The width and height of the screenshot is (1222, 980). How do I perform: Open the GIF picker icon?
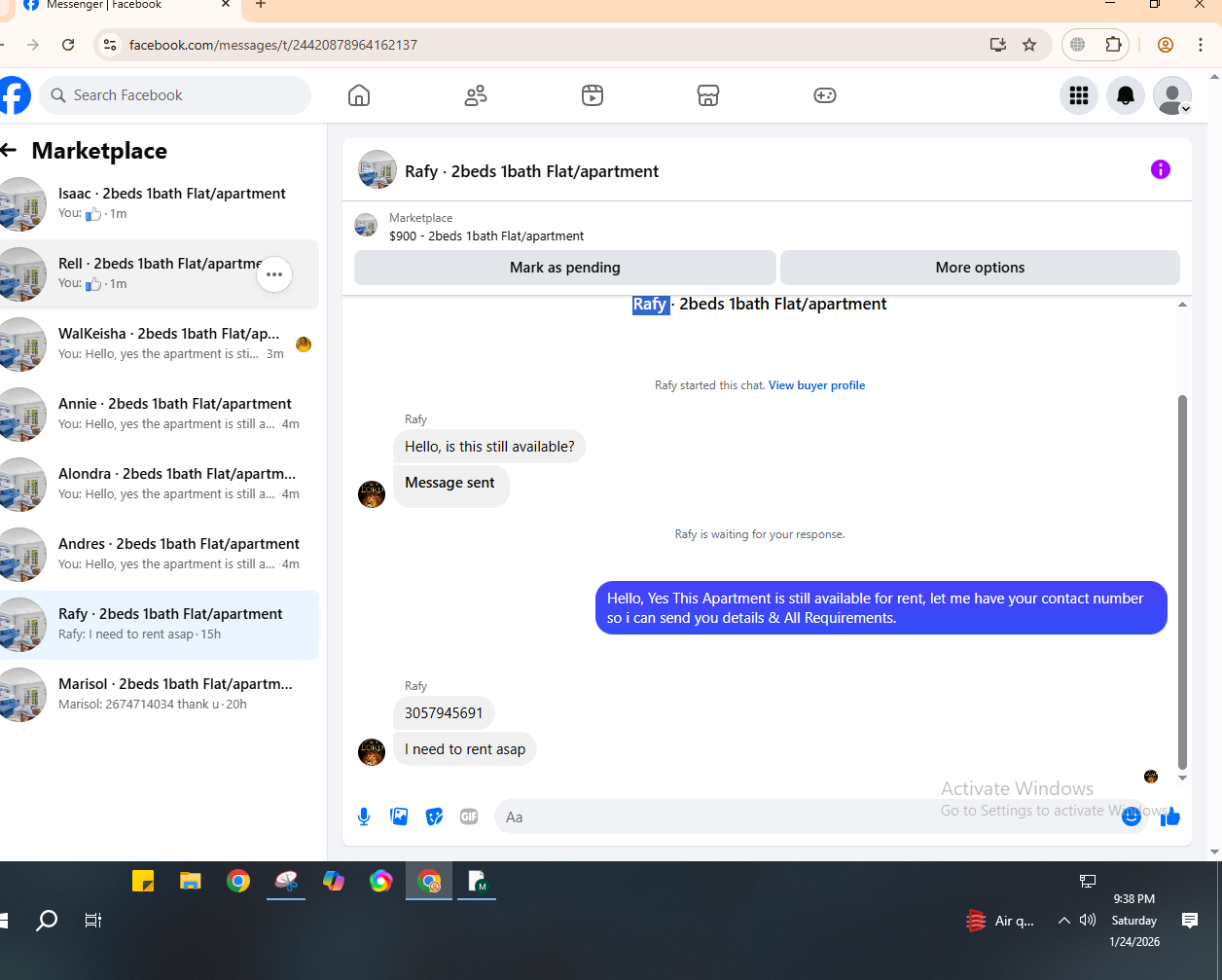469,817
